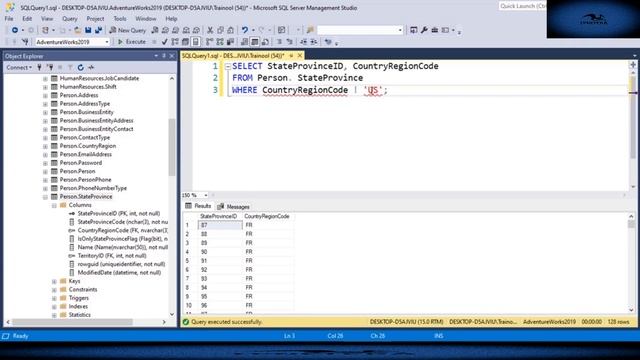640x360 pixels.
Task: Collapse the Columns folder node
Action: click(x=54, y=205)
